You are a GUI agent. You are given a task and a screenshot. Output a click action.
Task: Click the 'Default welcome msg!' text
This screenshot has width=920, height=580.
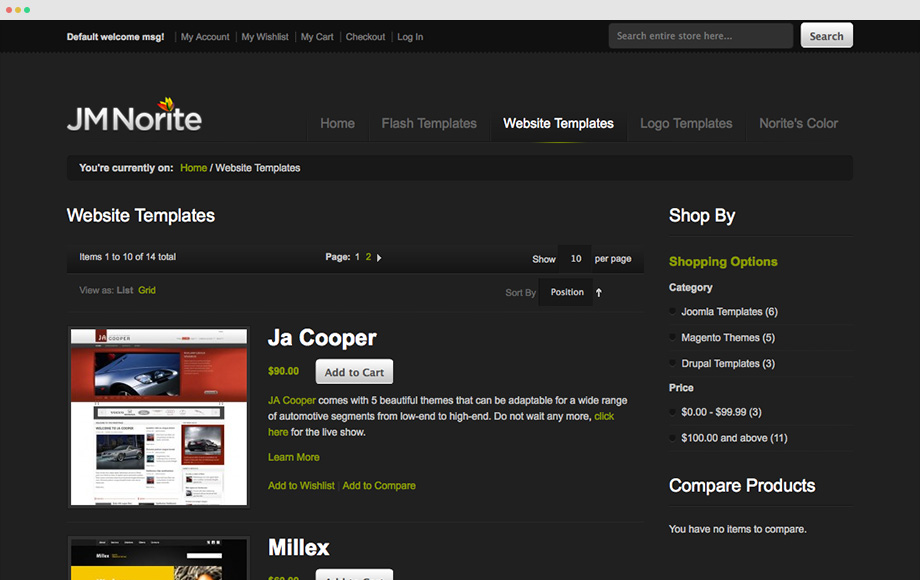click(116, 37)
